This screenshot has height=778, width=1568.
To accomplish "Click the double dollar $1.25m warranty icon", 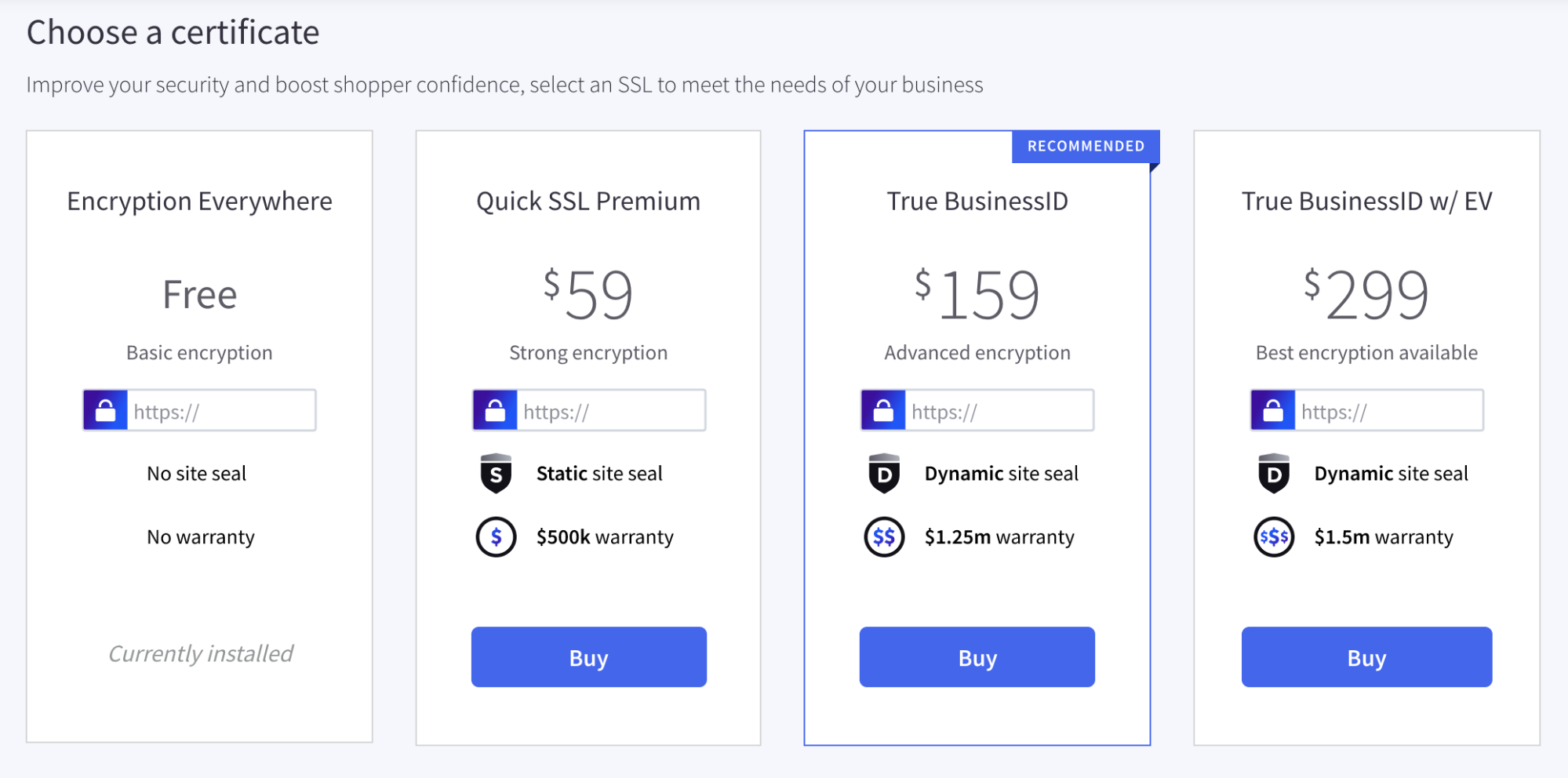I will (x=884, y=537).
